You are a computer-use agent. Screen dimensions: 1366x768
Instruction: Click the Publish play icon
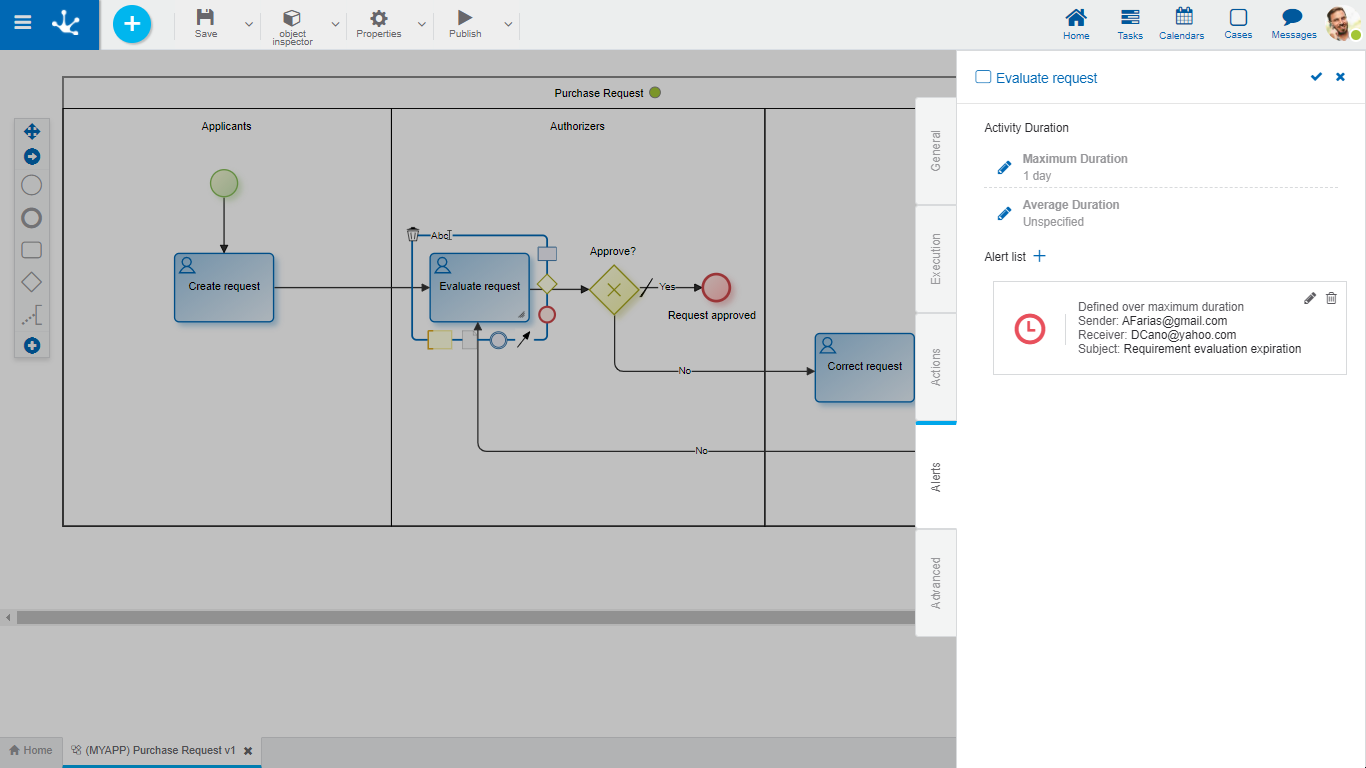coord(464,18)
